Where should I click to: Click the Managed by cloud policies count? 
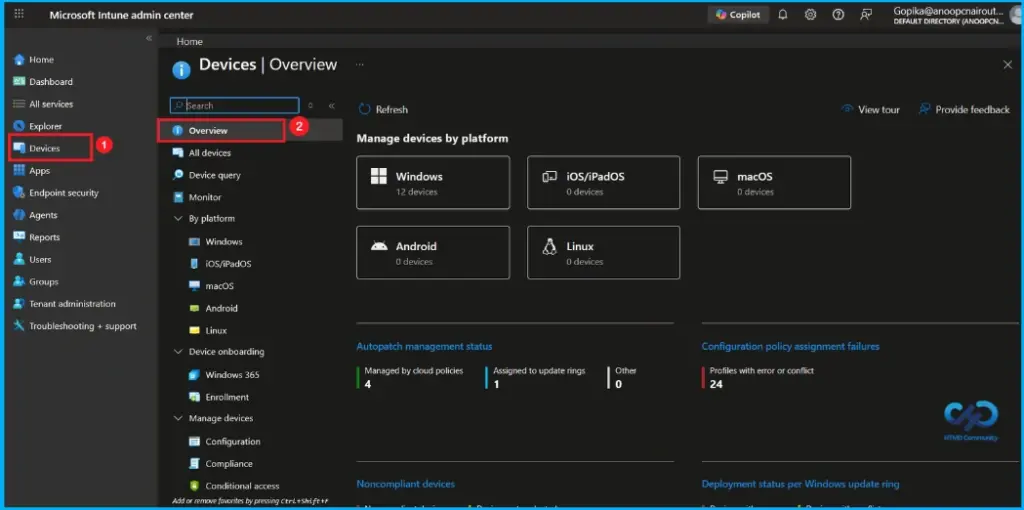pos(368,385)
